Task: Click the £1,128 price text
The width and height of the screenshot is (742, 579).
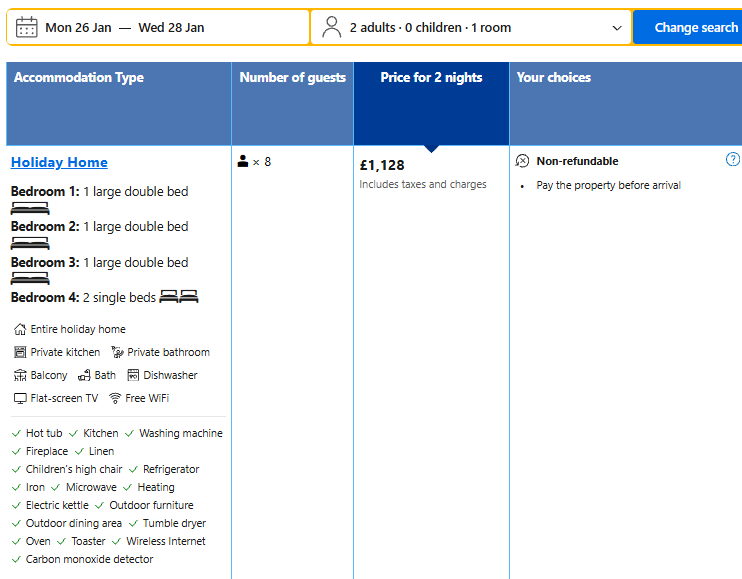Action: pyautogui.click(x=382, y=165)
